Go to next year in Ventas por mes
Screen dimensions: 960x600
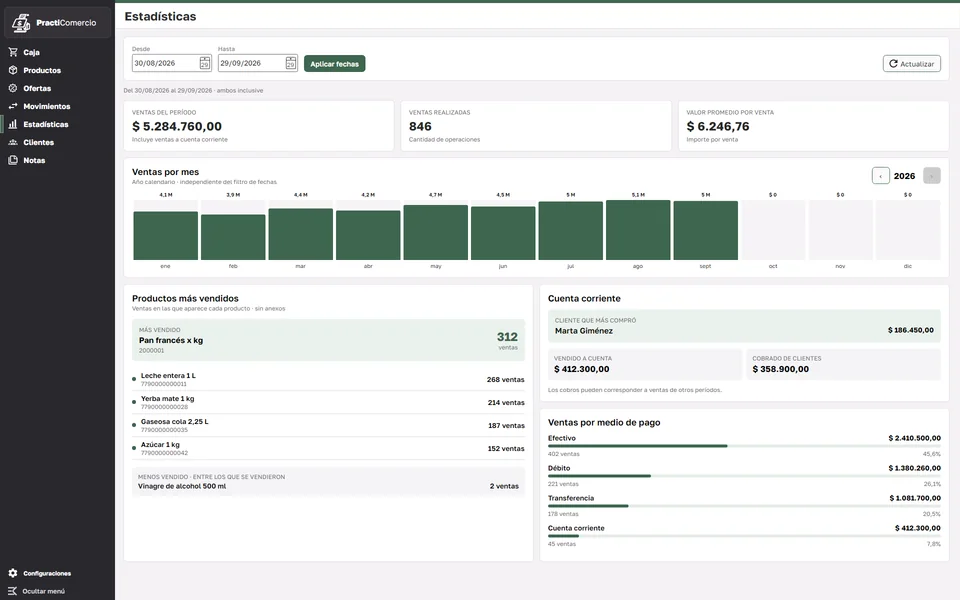click(x=931, y=176)
